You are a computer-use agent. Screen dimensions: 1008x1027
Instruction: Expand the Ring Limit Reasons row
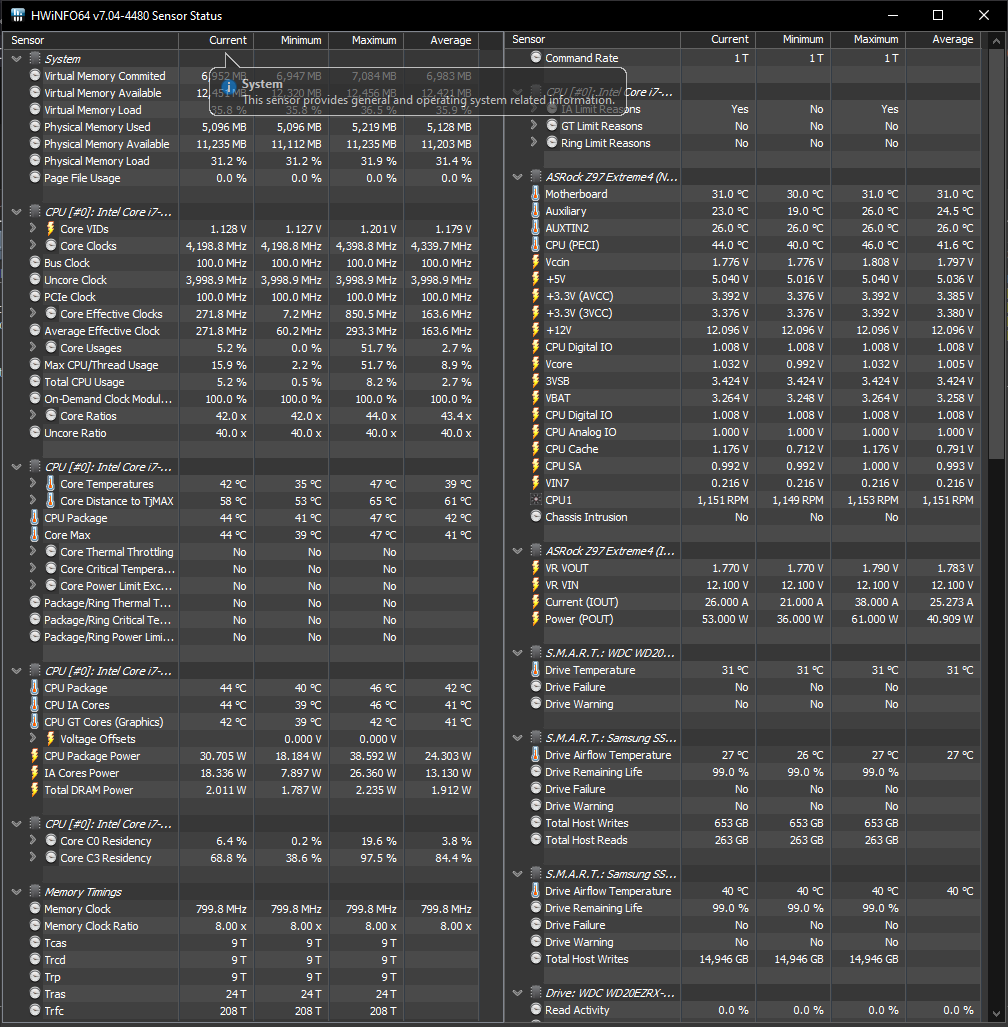pos(534,142)
